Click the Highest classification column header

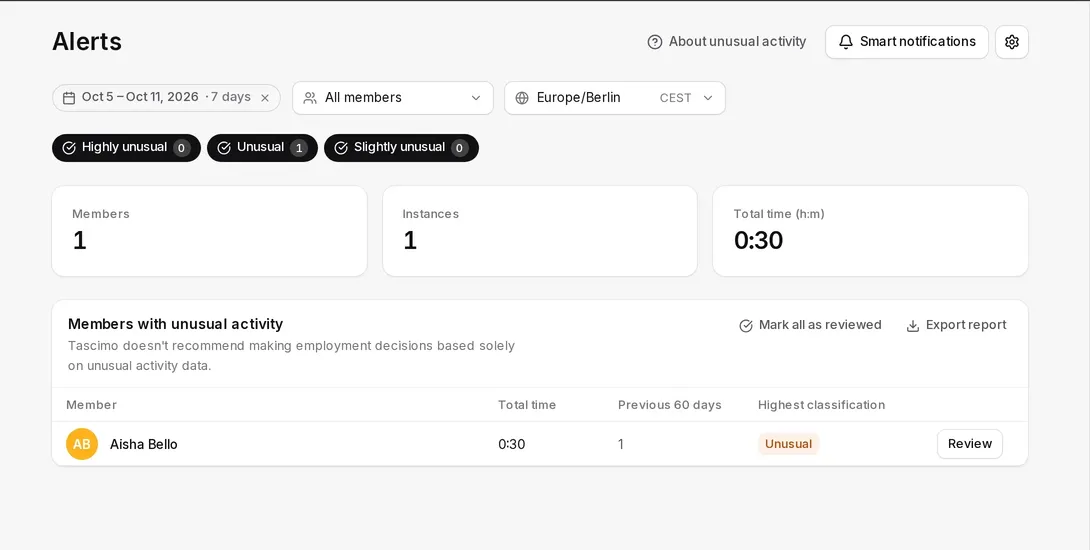[821, 405]
